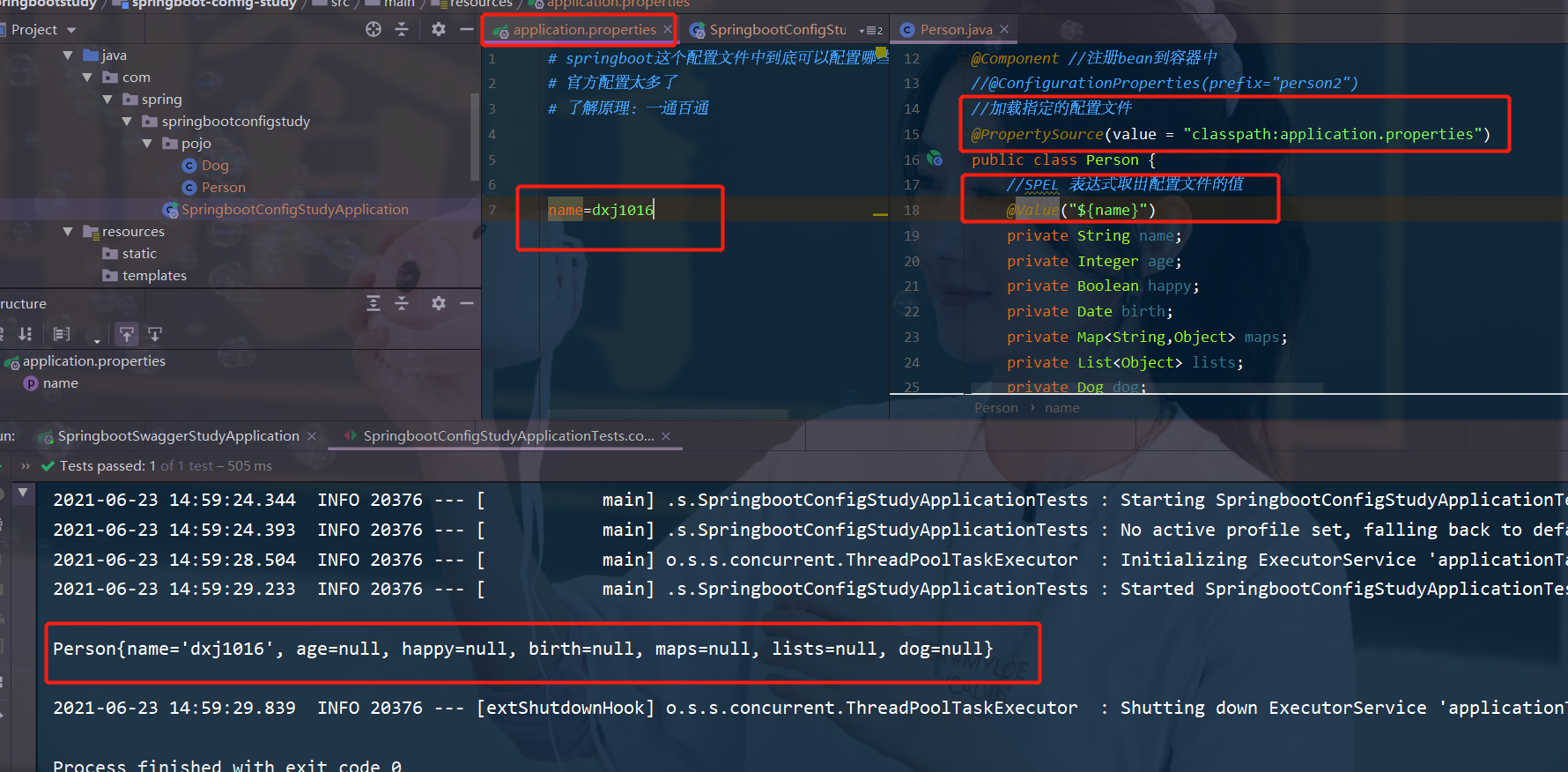1568x772 pixels.
Task: Close the Person.java editor tab
Action: tap(1003, 30)
